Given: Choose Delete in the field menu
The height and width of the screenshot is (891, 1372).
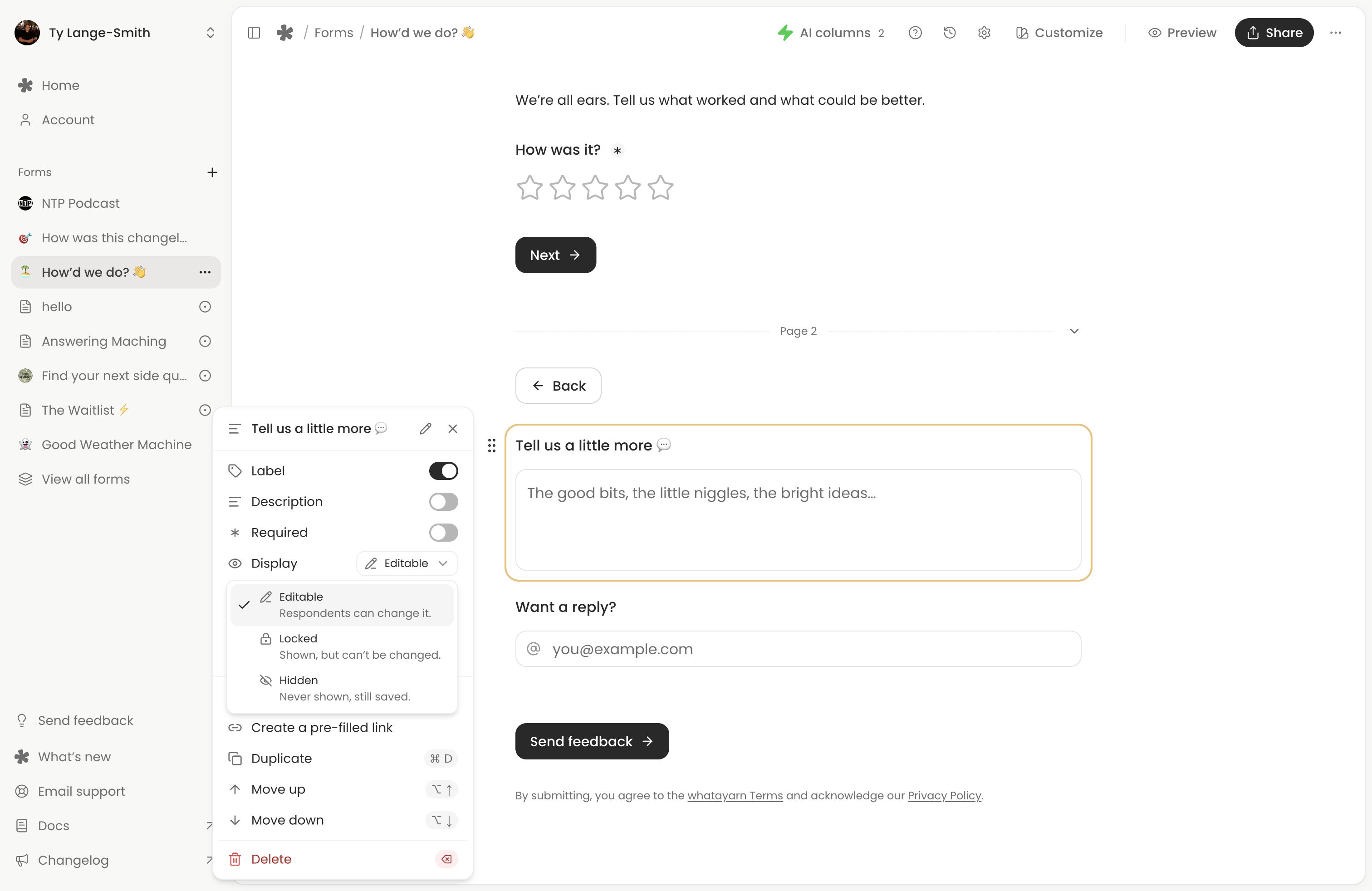Looking at the screenshot, I should pyautogui.click(x=343, y=859).
